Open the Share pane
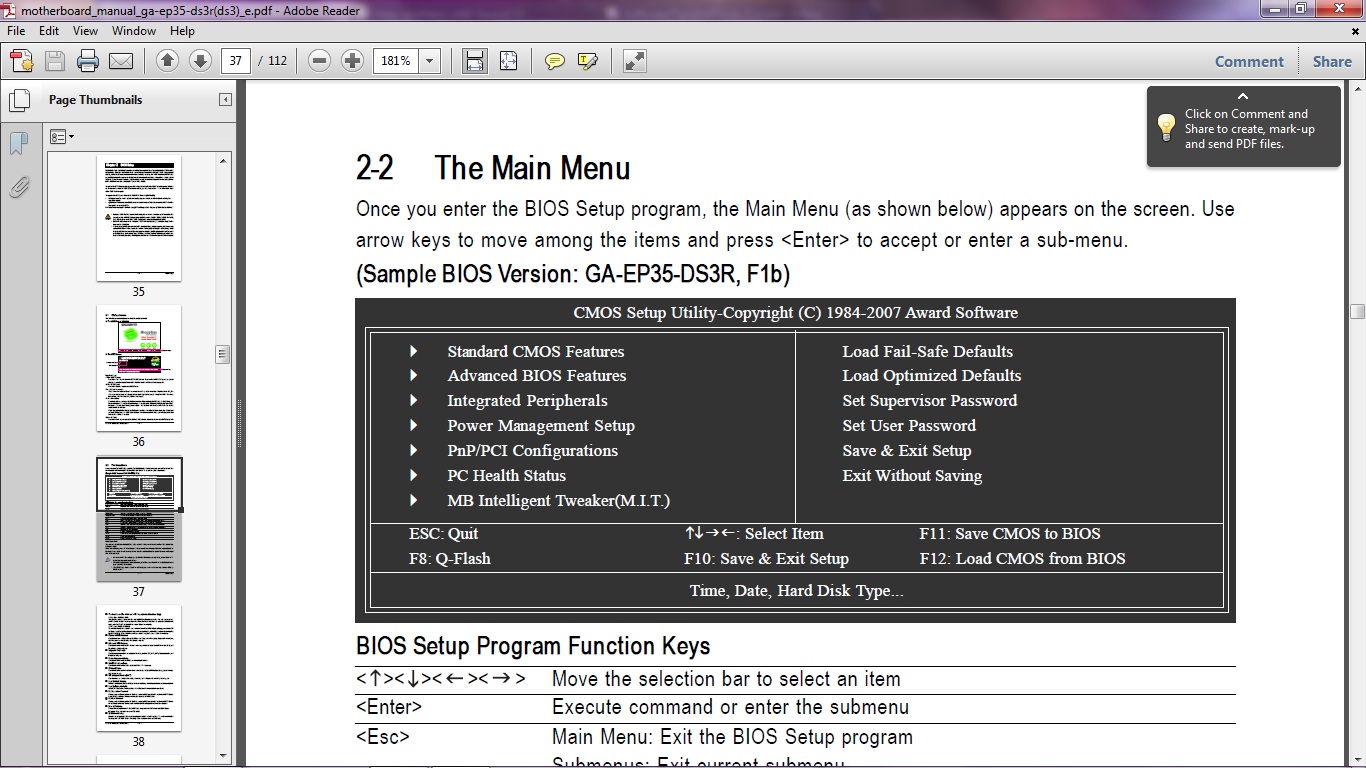The height and width of the screenshot is (768, 1366). pos(1332,61)
